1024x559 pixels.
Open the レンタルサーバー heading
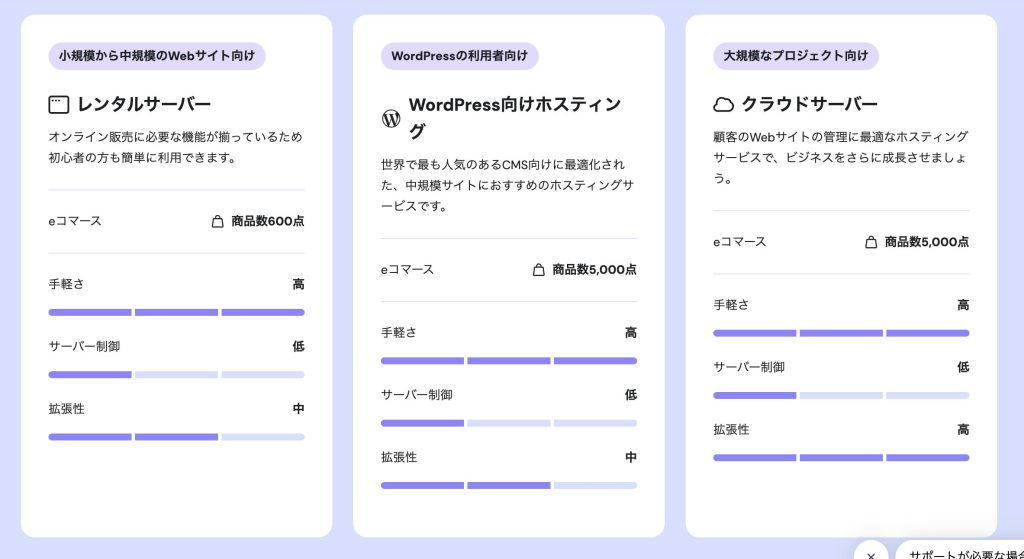[x=144, y=104]
